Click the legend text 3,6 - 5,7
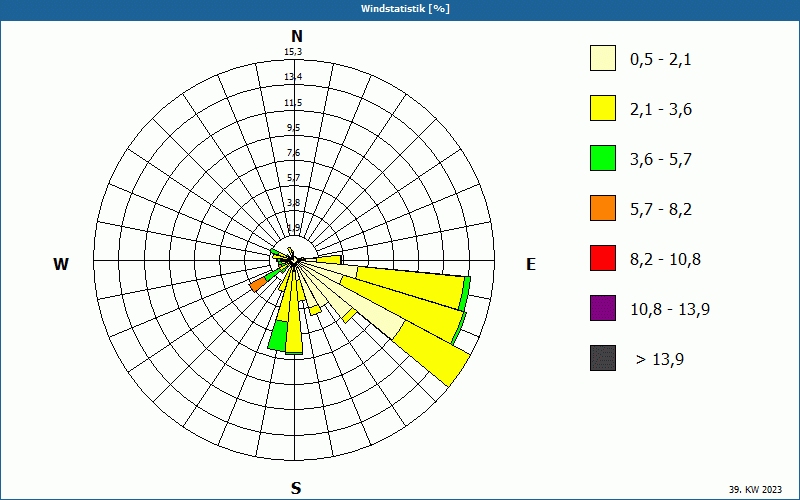Image resolution: width=800 pixels, height=500 pixels. tap(661, 160)
